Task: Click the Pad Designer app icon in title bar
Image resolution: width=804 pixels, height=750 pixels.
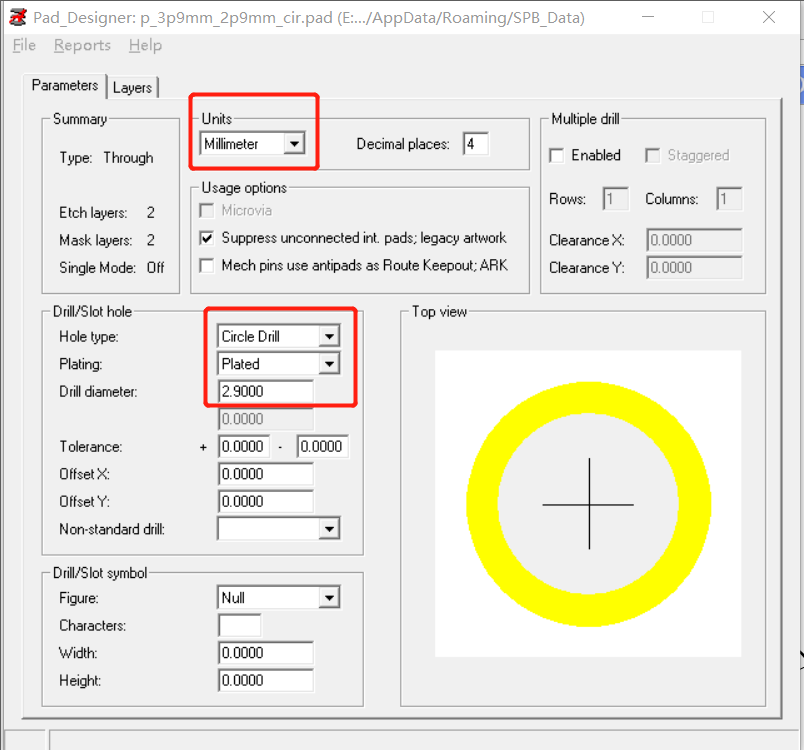Action: [x=17, y=17]
